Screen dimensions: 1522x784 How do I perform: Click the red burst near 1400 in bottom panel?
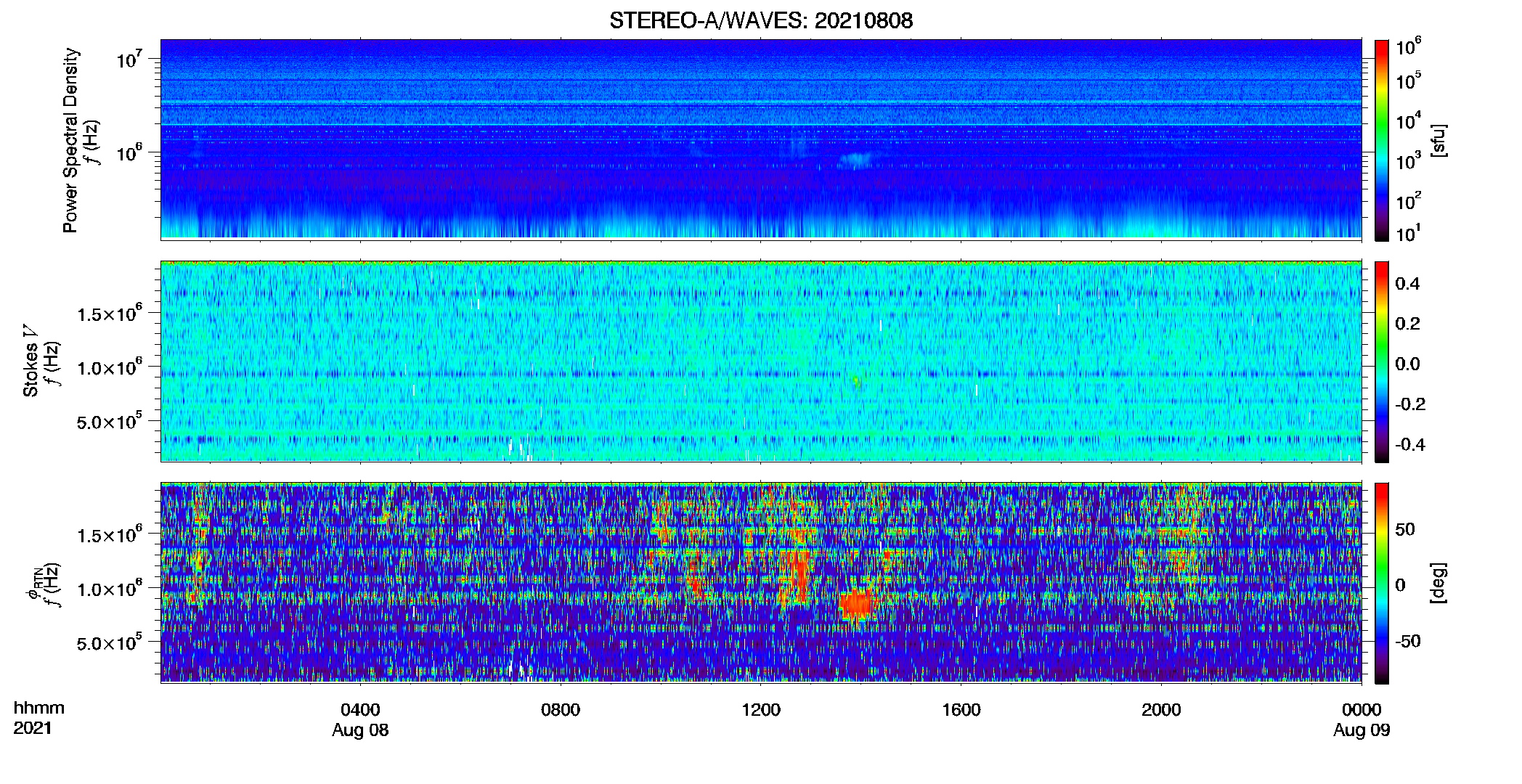coord(856,604)
